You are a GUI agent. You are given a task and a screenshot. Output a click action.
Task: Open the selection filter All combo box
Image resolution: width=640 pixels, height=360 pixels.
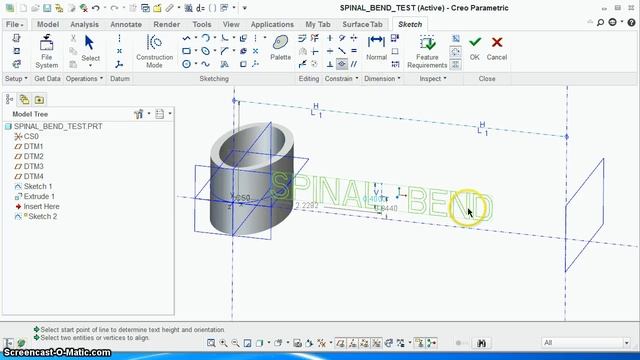point(586,342)
